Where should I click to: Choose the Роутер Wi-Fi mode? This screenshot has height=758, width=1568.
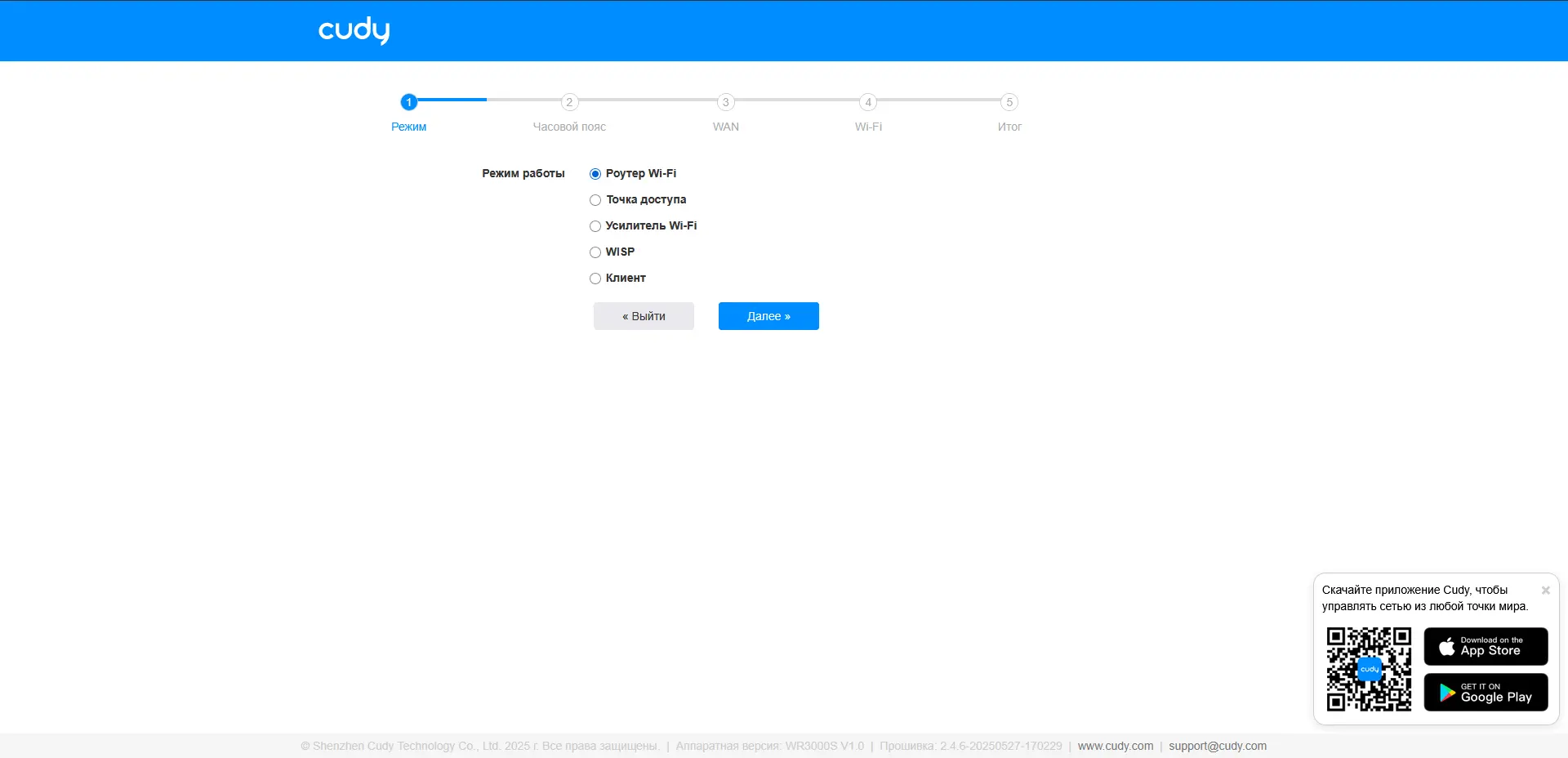pos(595,173)
